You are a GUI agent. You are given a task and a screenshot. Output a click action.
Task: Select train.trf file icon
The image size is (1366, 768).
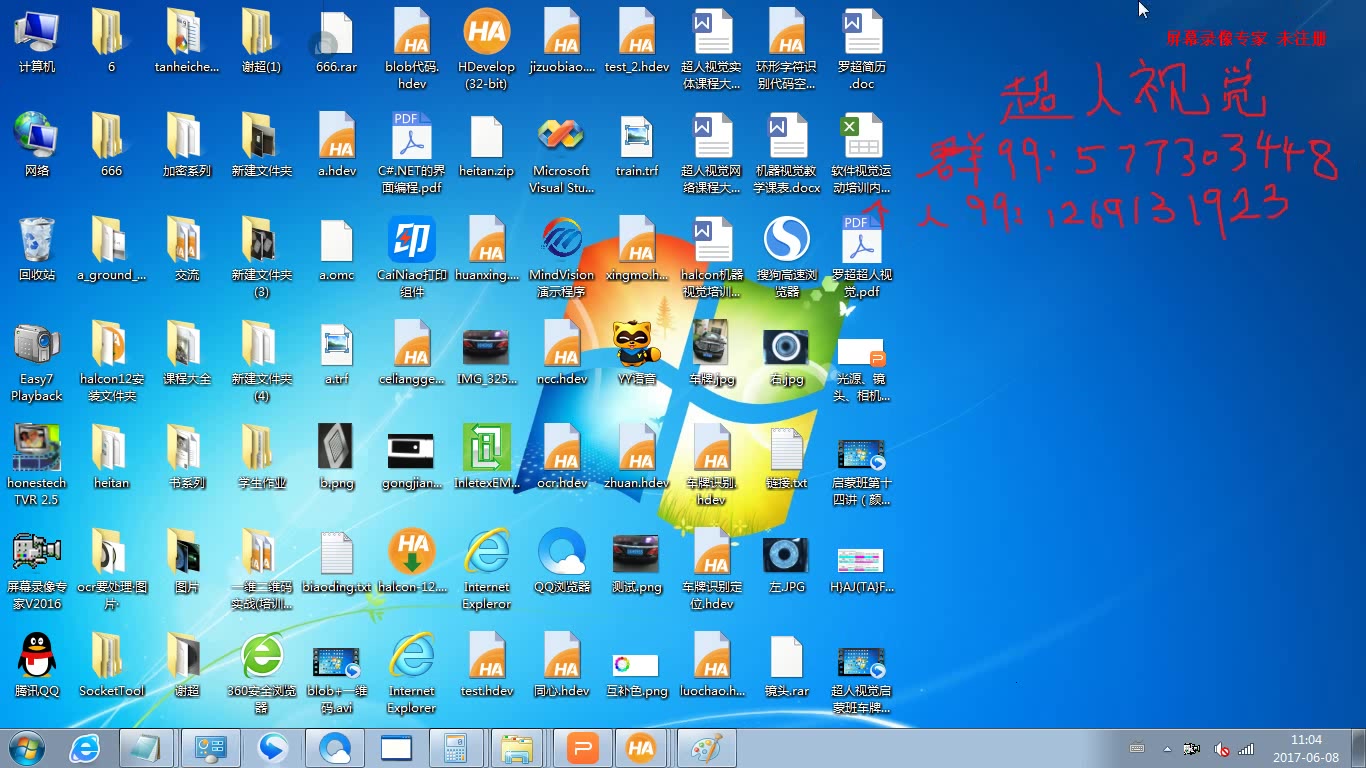point(637,145)
